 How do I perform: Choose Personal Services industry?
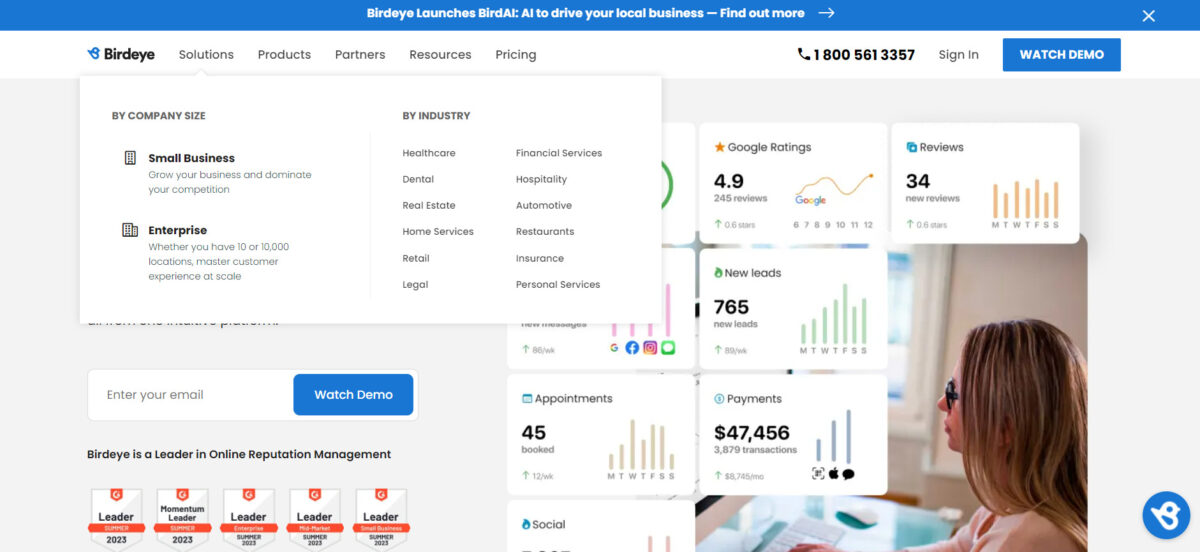point(558,284)
